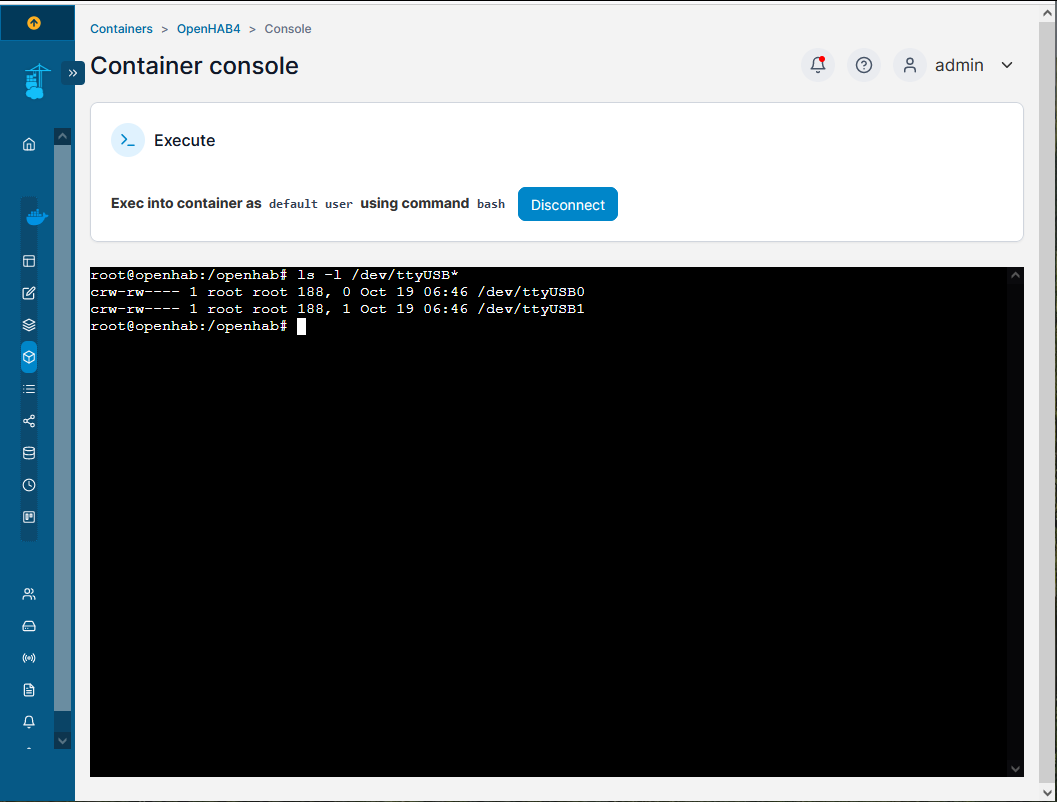Viewport: 1057px width, 802px height.
Task: Select the Containers cube icon
Action: point(29,357)
